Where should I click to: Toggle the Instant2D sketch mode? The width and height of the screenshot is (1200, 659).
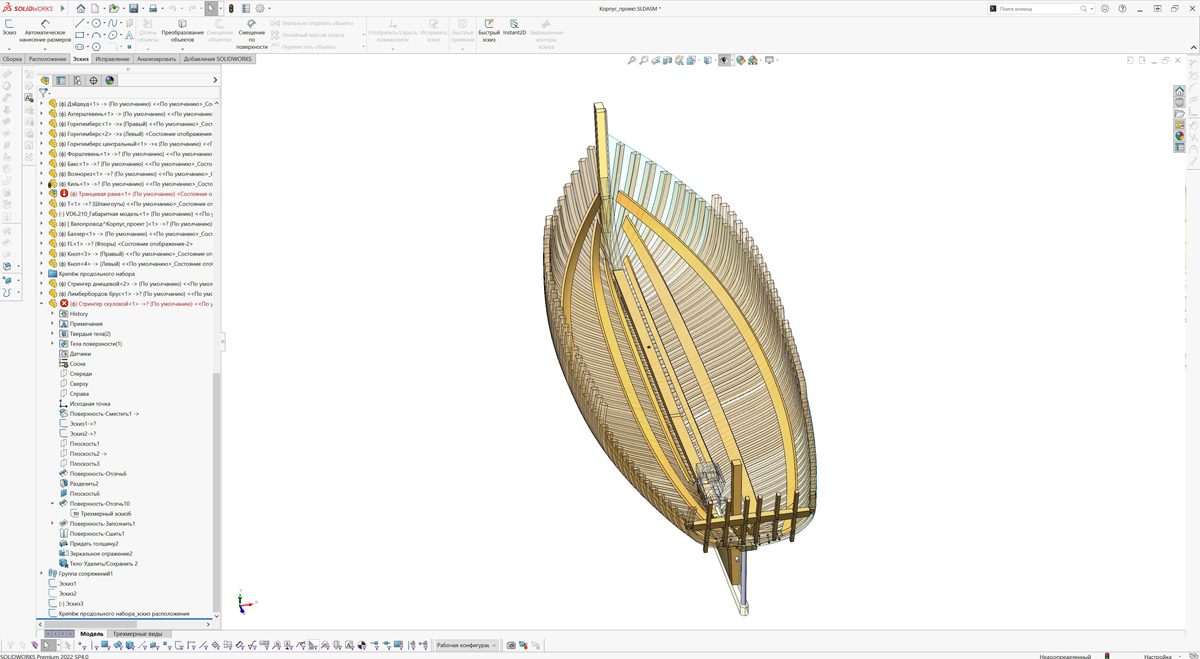click(x=515, y=27)
